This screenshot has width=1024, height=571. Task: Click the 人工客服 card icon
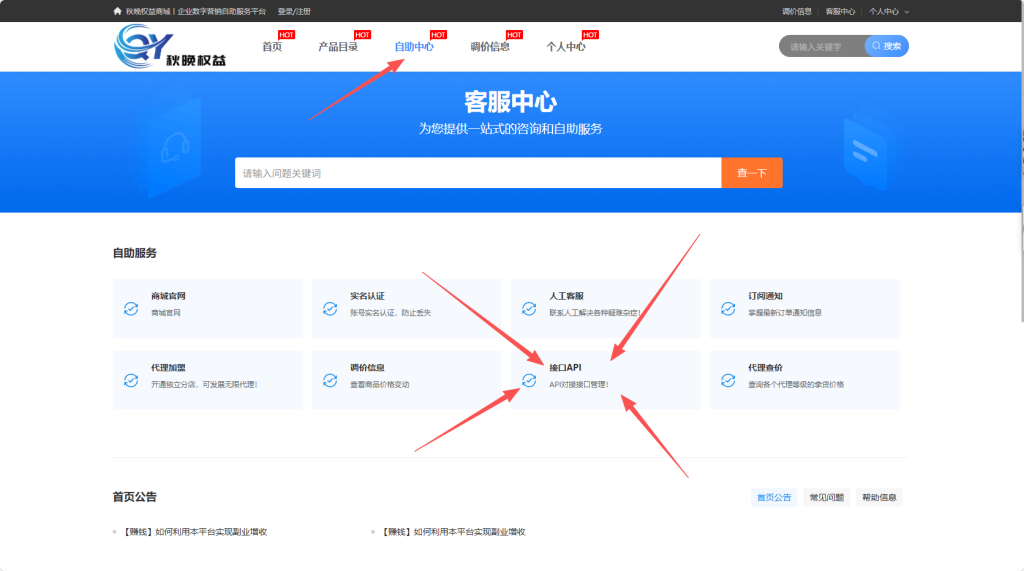pos(529,308)
